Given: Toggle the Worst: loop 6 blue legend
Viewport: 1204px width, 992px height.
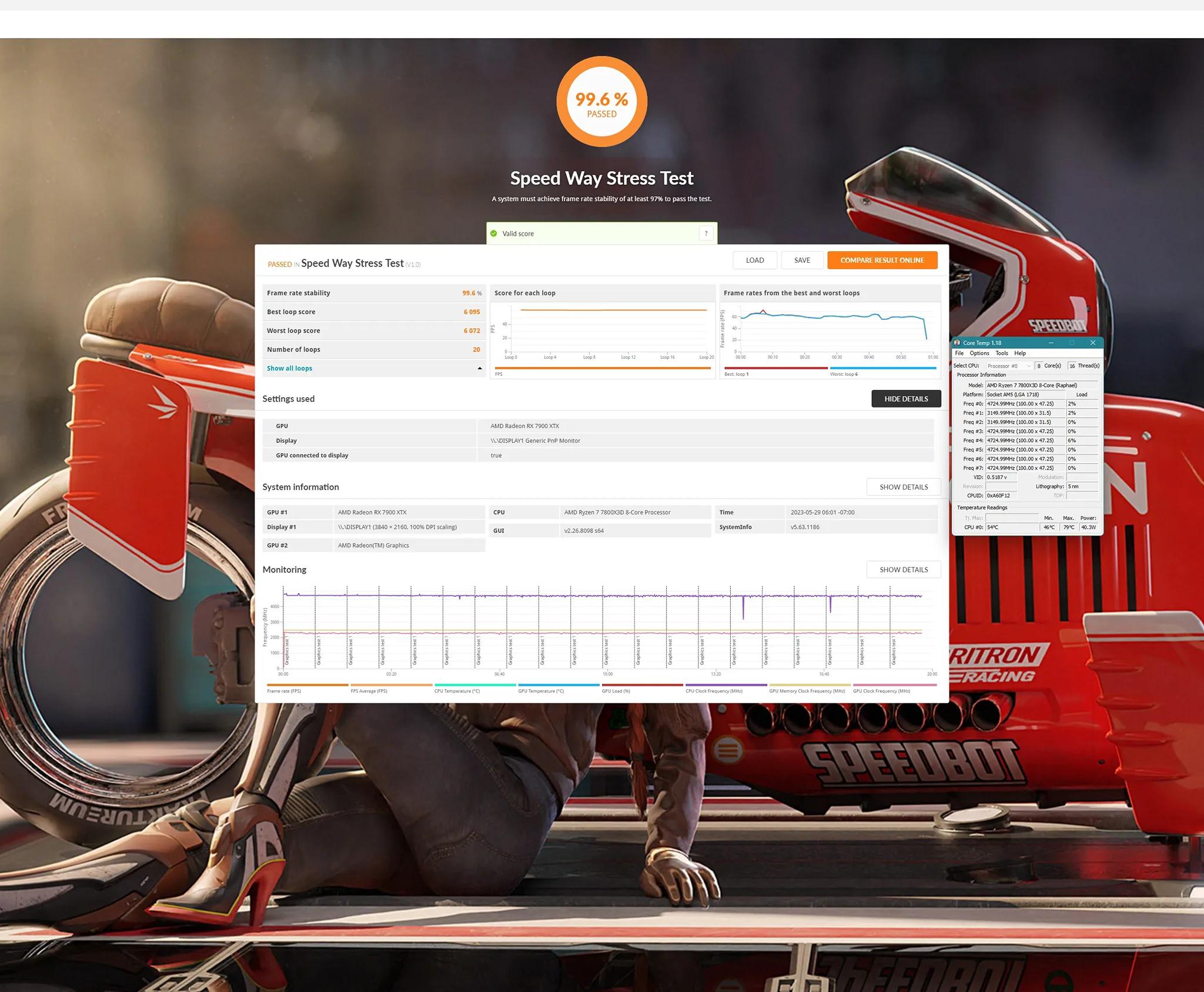Looking at the screenshot, I should [x=883, y=371].
